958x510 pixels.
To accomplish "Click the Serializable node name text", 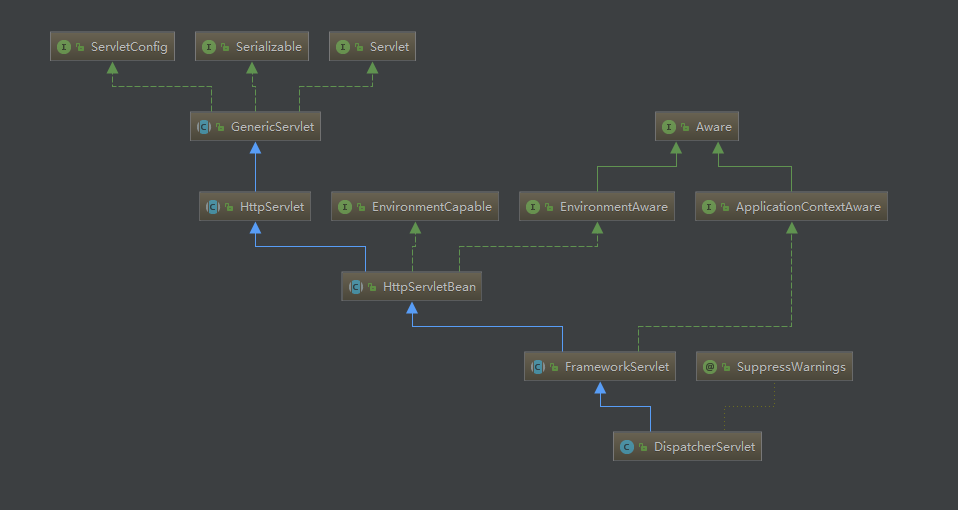I will click(268, 47).
